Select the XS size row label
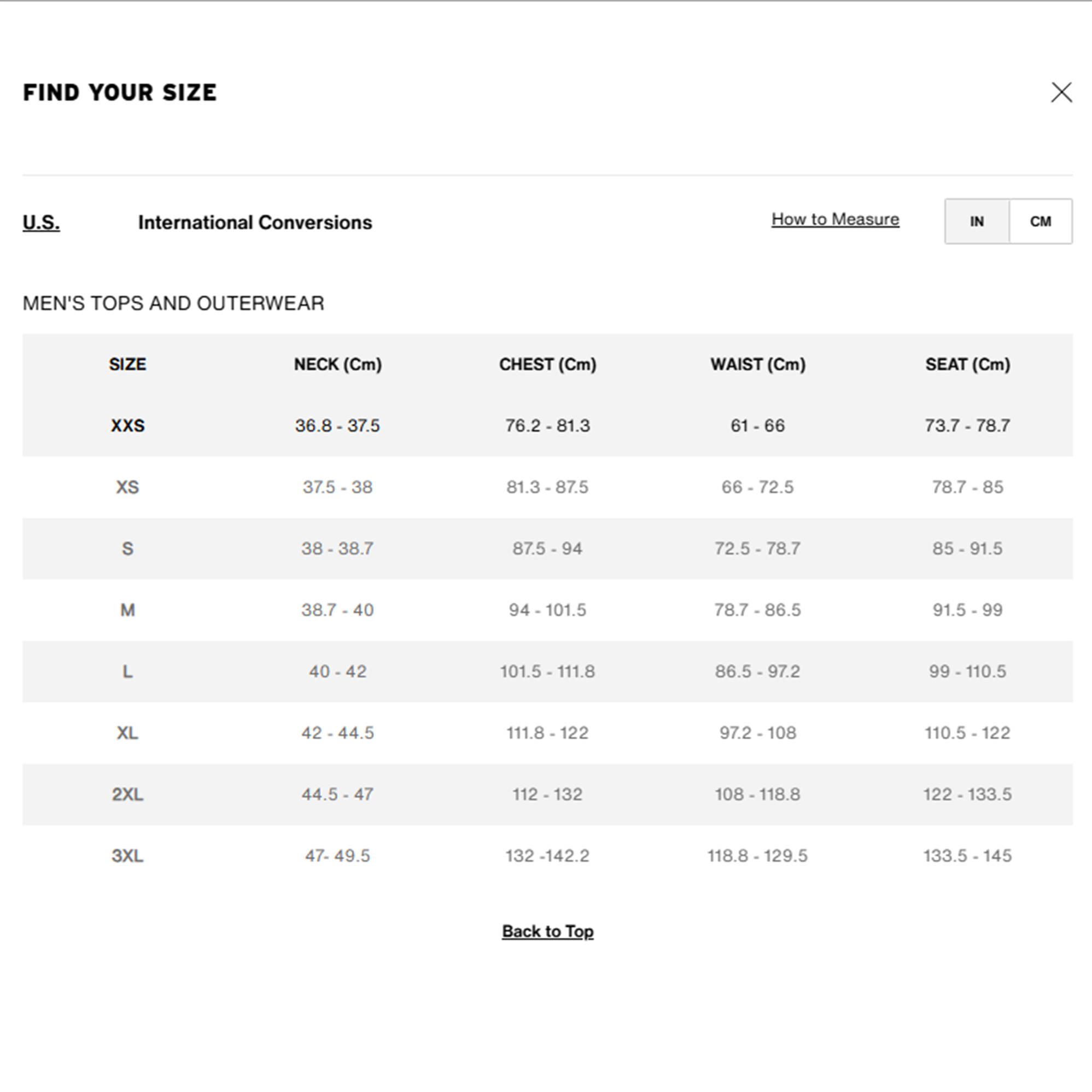 (128, 487)
